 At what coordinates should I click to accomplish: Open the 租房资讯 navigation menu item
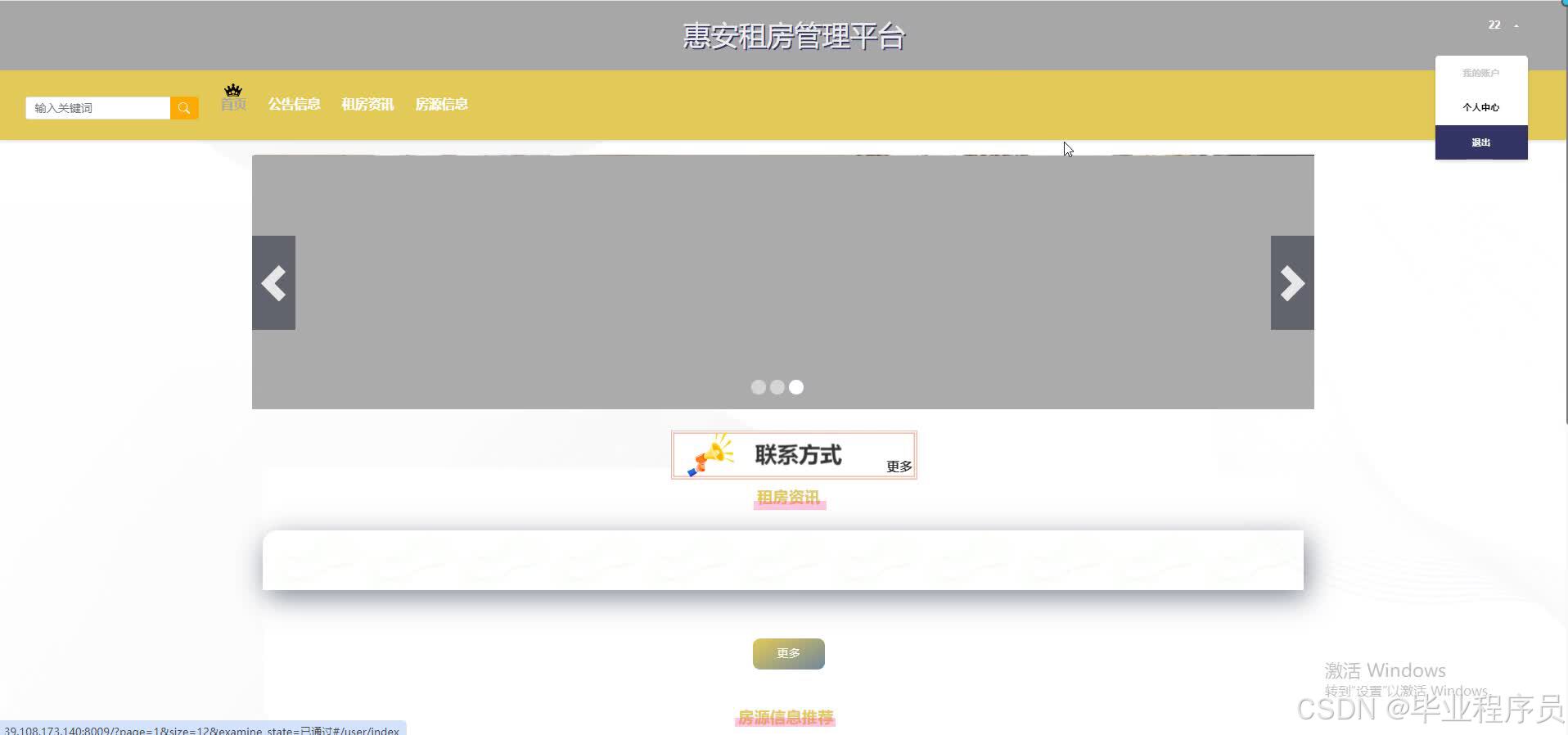point(367,104)
